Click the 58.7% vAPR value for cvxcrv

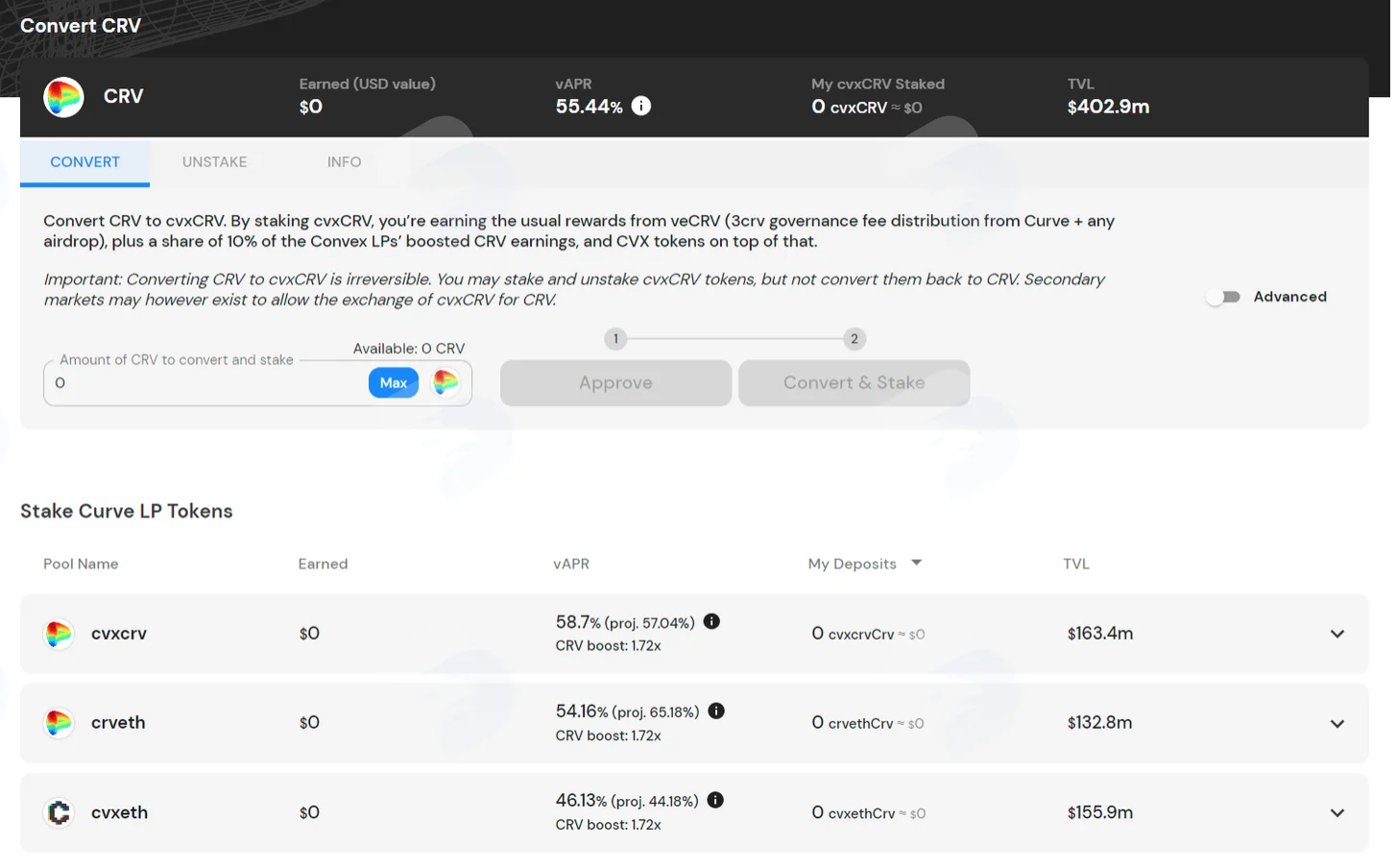pos(578,622)
